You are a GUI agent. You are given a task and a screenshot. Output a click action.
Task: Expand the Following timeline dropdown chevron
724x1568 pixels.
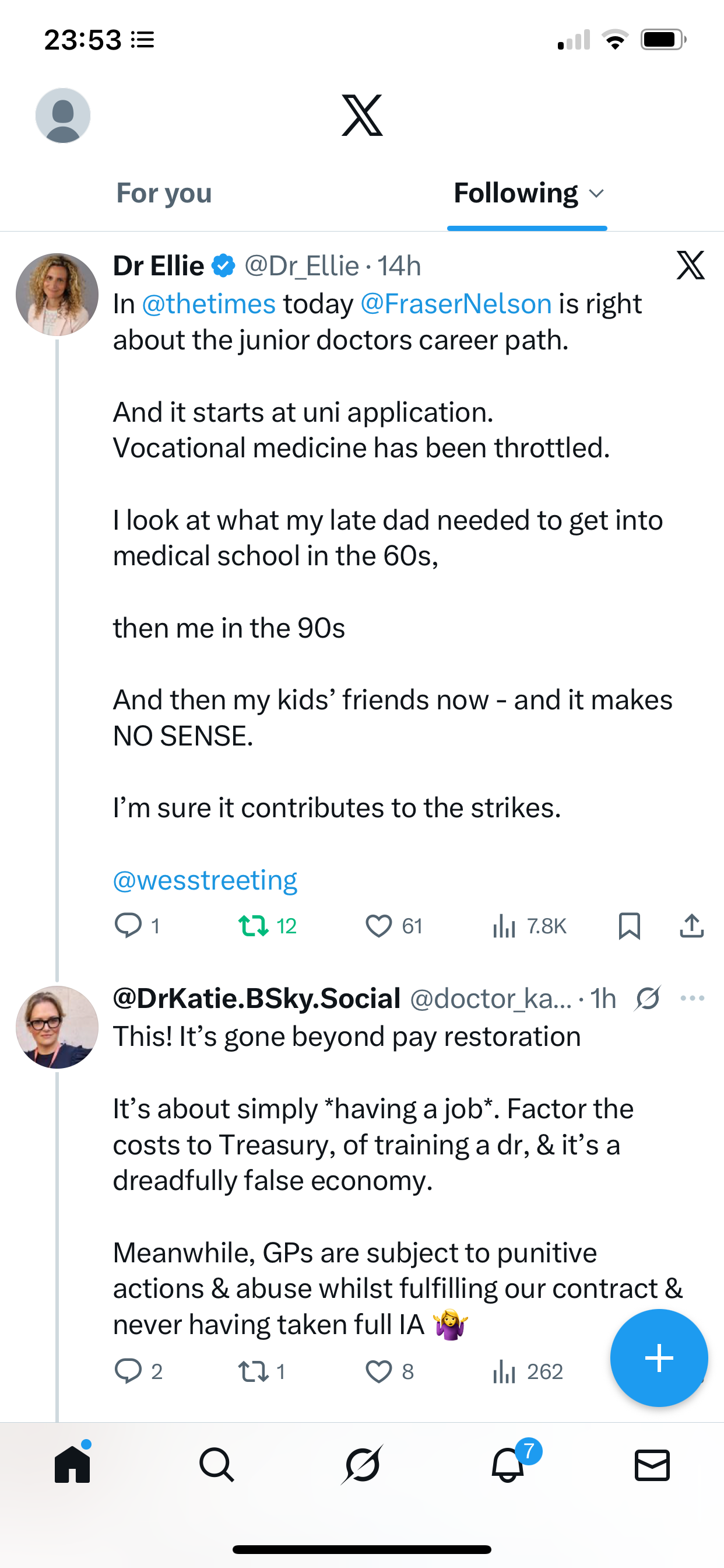tap(597, 194)
